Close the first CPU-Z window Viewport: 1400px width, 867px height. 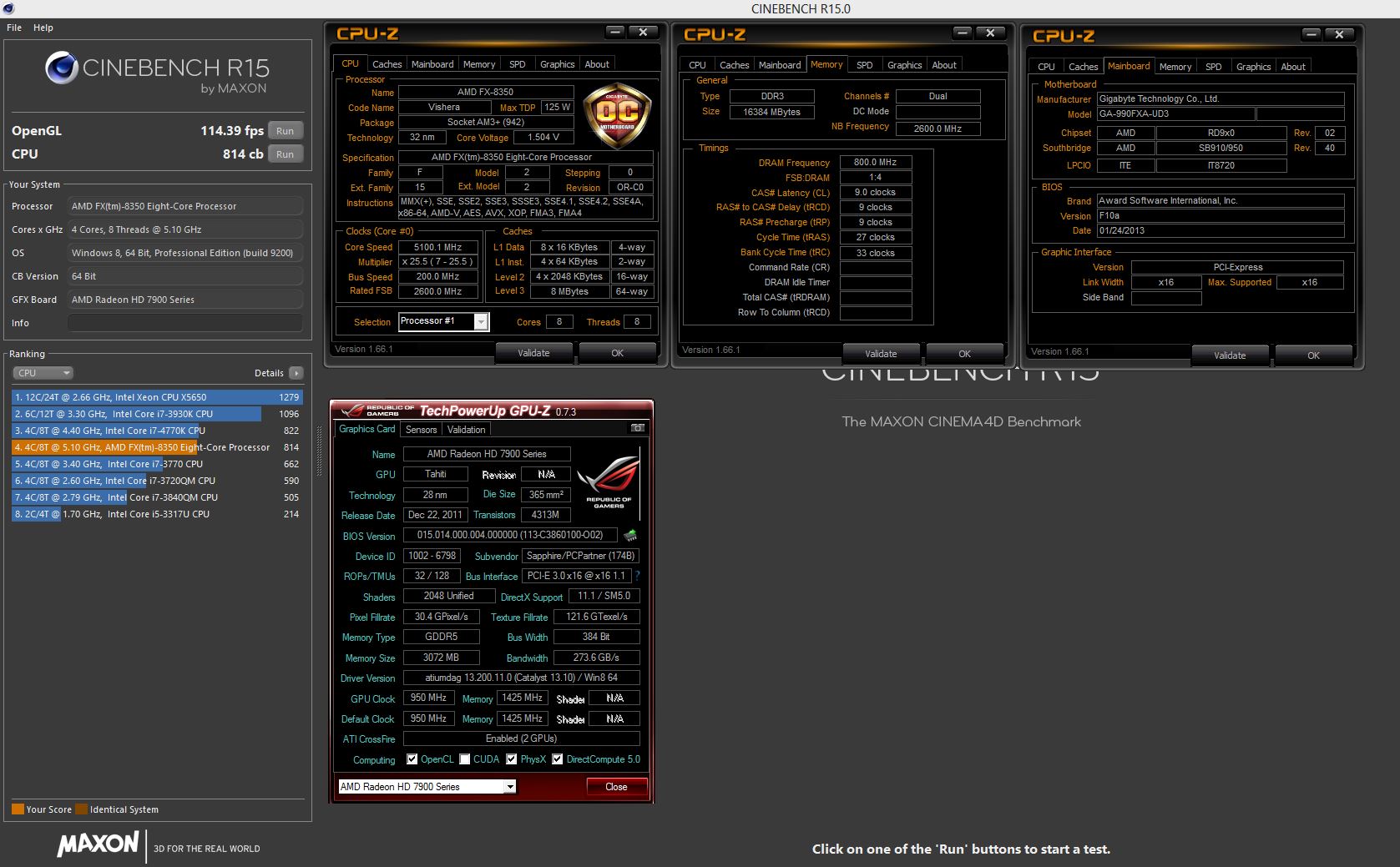[643, 32]
